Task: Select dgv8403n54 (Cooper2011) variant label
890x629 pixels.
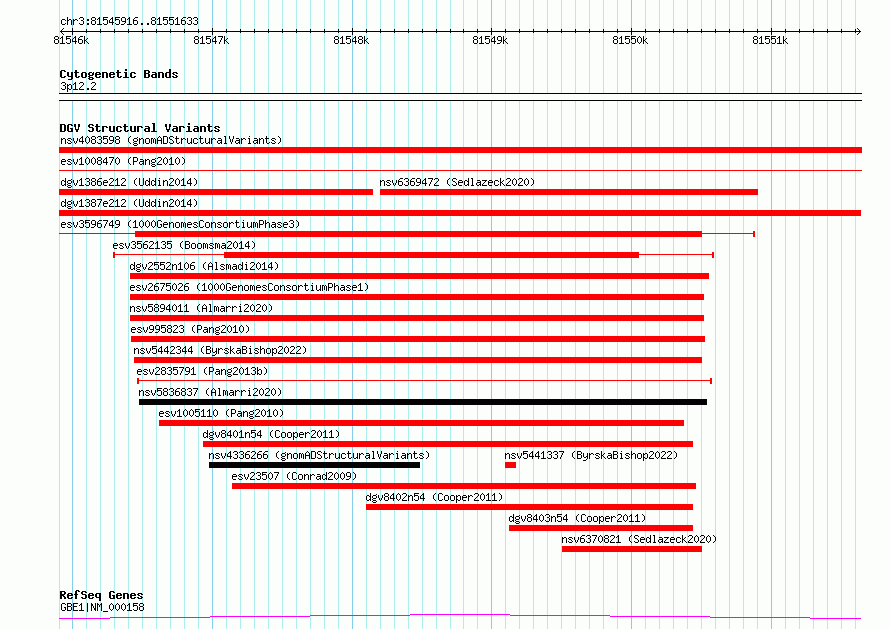Action: [577, 518]
